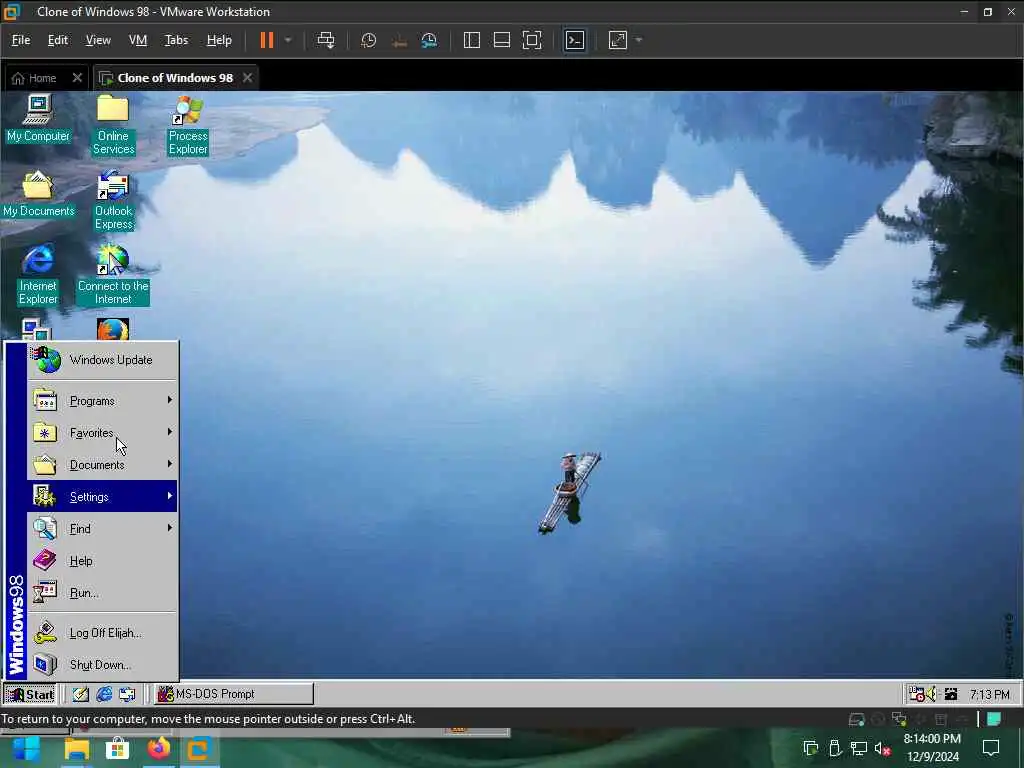Viewport: 1024px width, 768px height.
Task: Open the Settings submenu
Action: pyautogui.click(x=102, y=496)
